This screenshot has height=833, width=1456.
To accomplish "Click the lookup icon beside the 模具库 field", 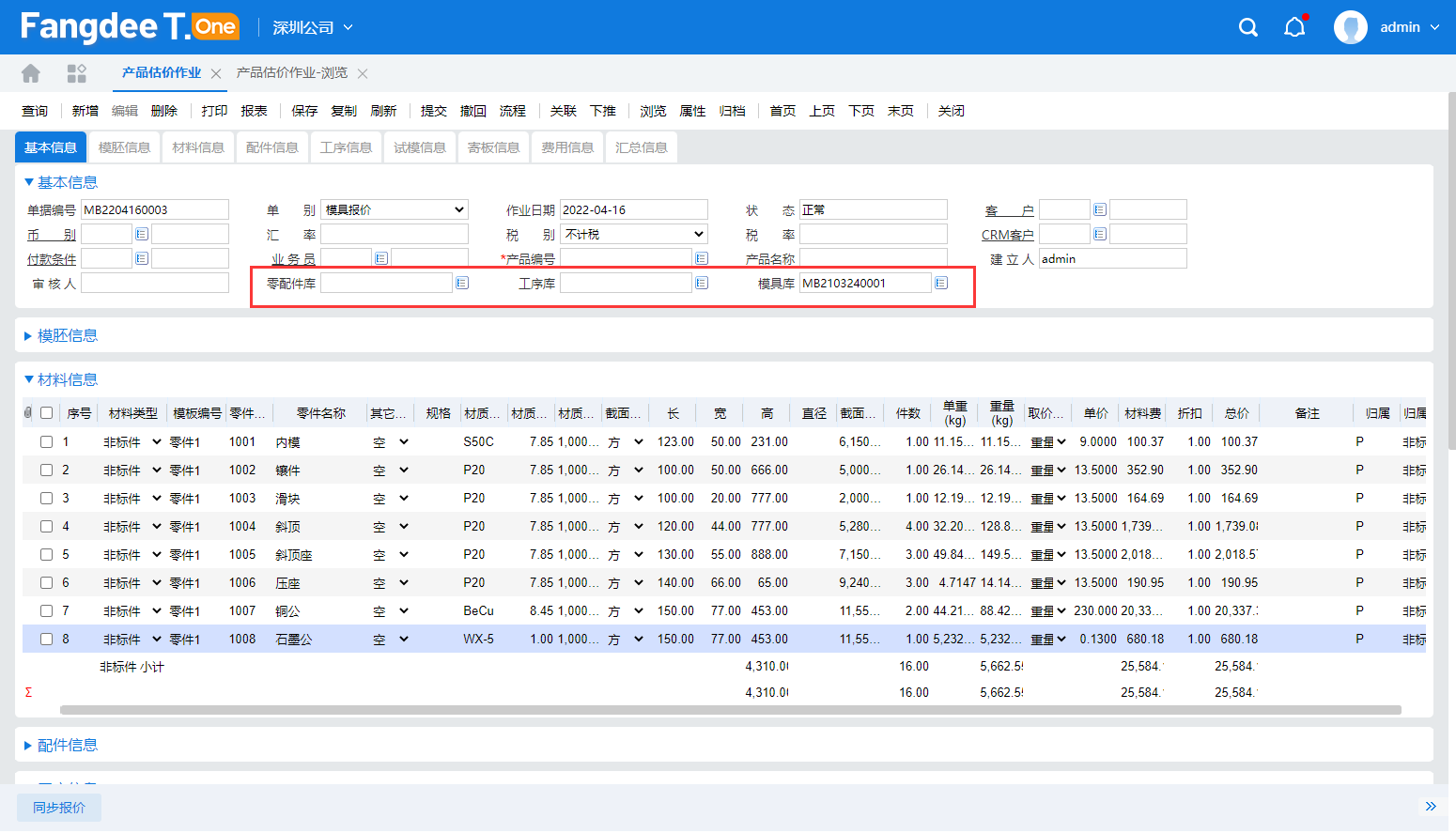I will pyautogui.click(x=941, y=283).
